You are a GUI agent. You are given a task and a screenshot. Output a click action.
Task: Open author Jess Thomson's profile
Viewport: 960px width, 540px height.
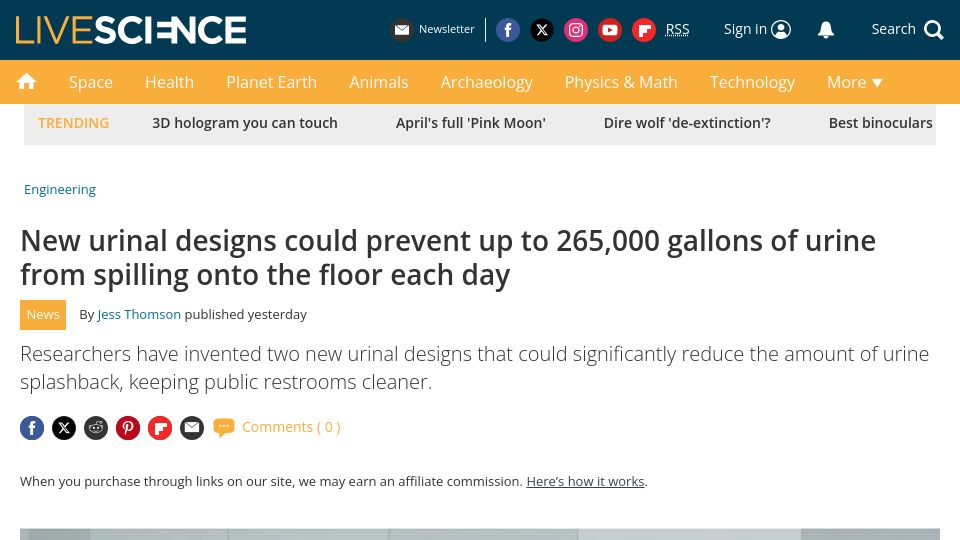139,315
